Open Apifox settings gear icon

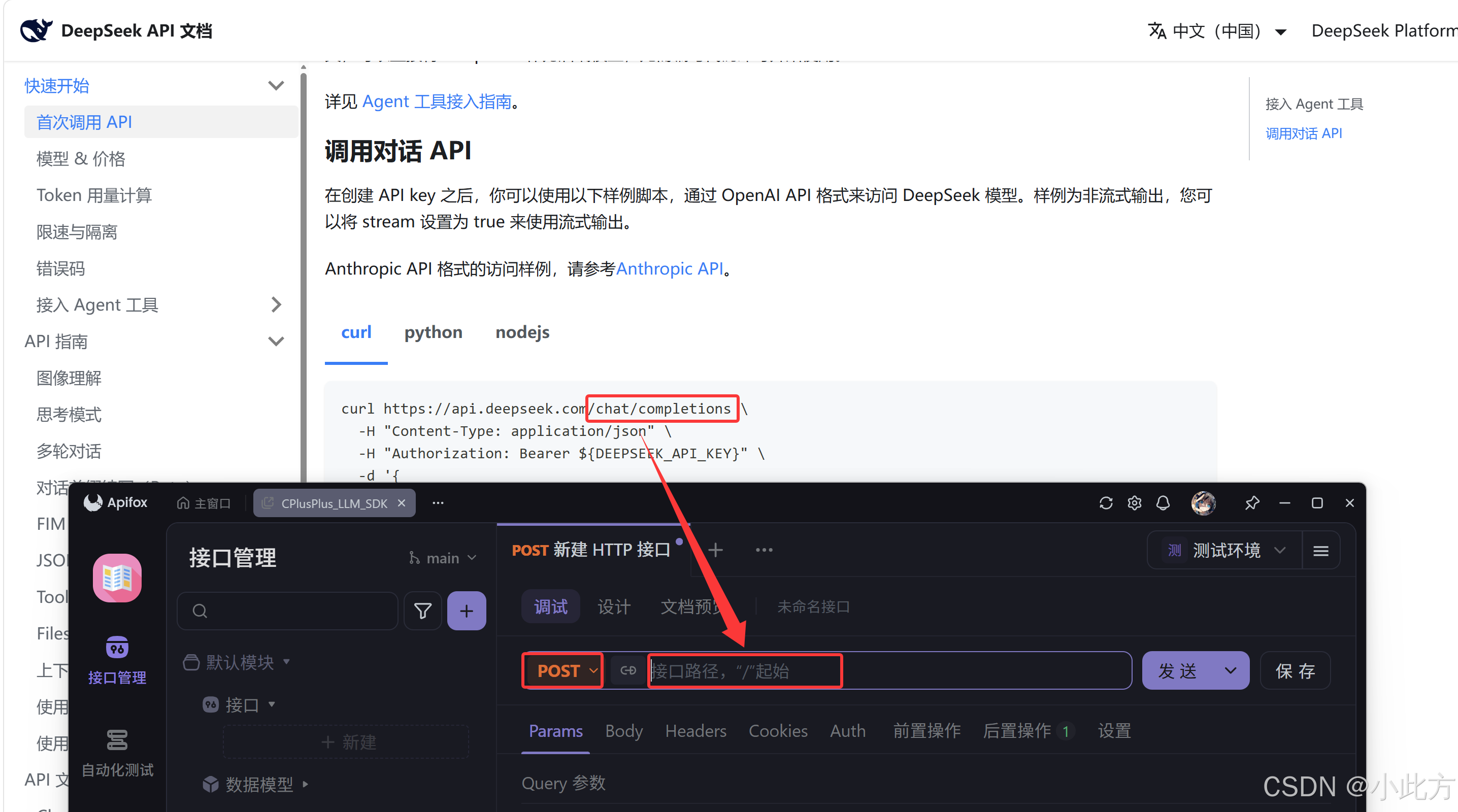pos(1134,503)
